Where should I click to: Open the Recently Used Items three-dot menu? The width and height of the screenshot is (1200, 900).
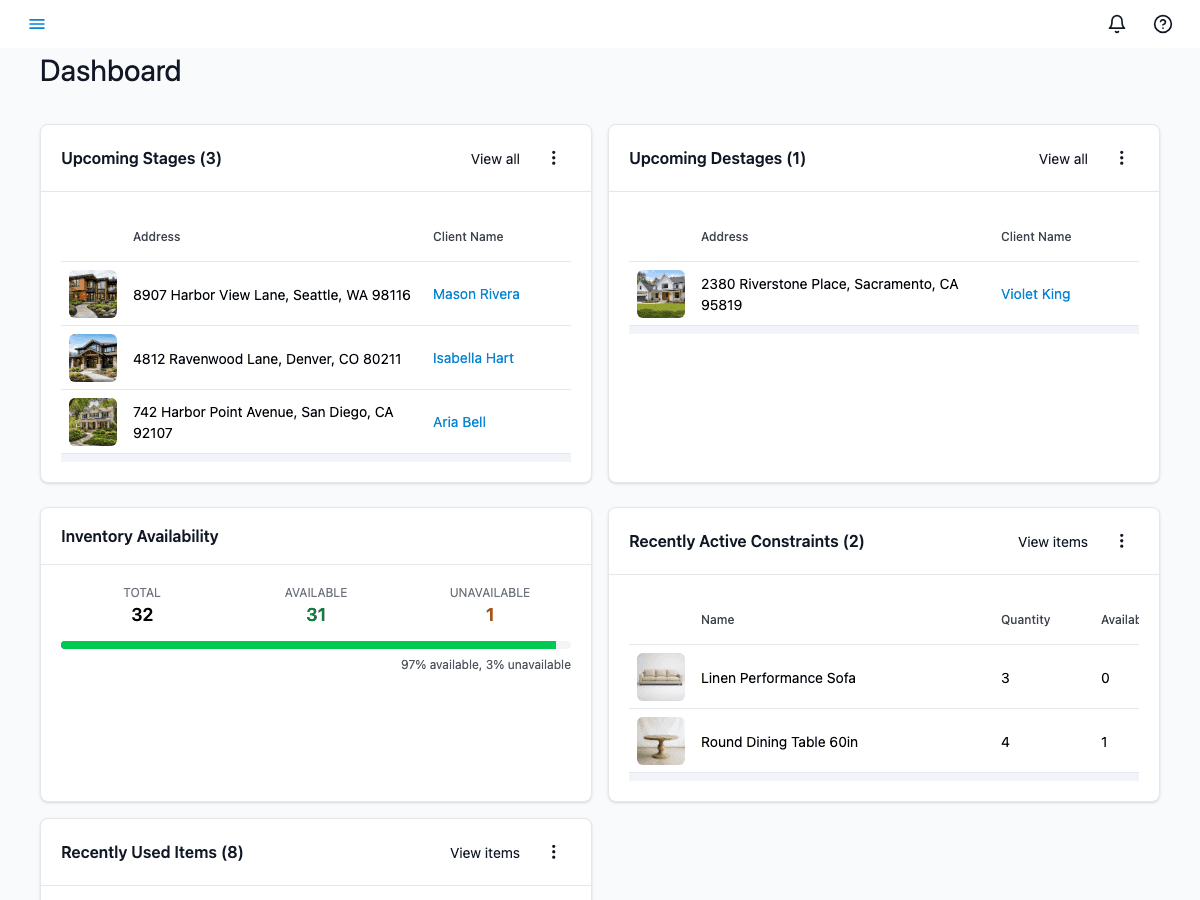point(554,852)
